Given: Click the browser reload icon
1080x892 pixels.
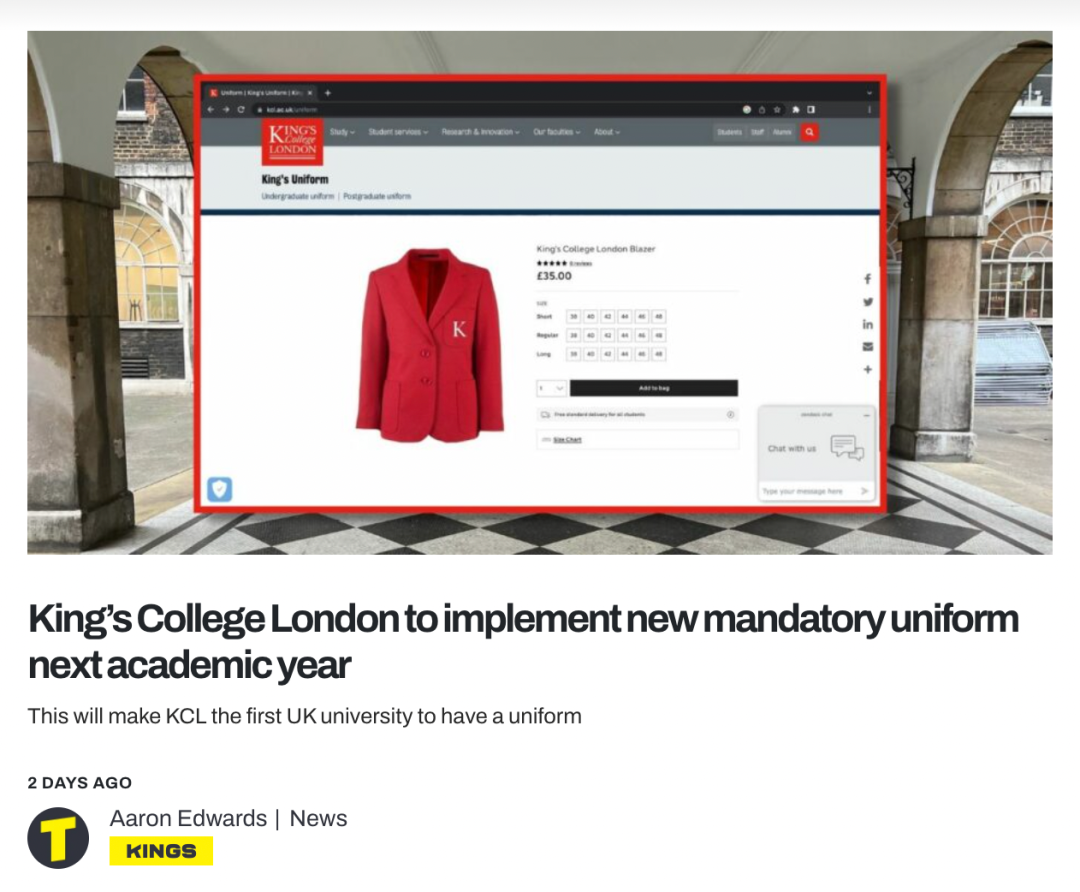Looking at the screenshot, I should (241, 110).
